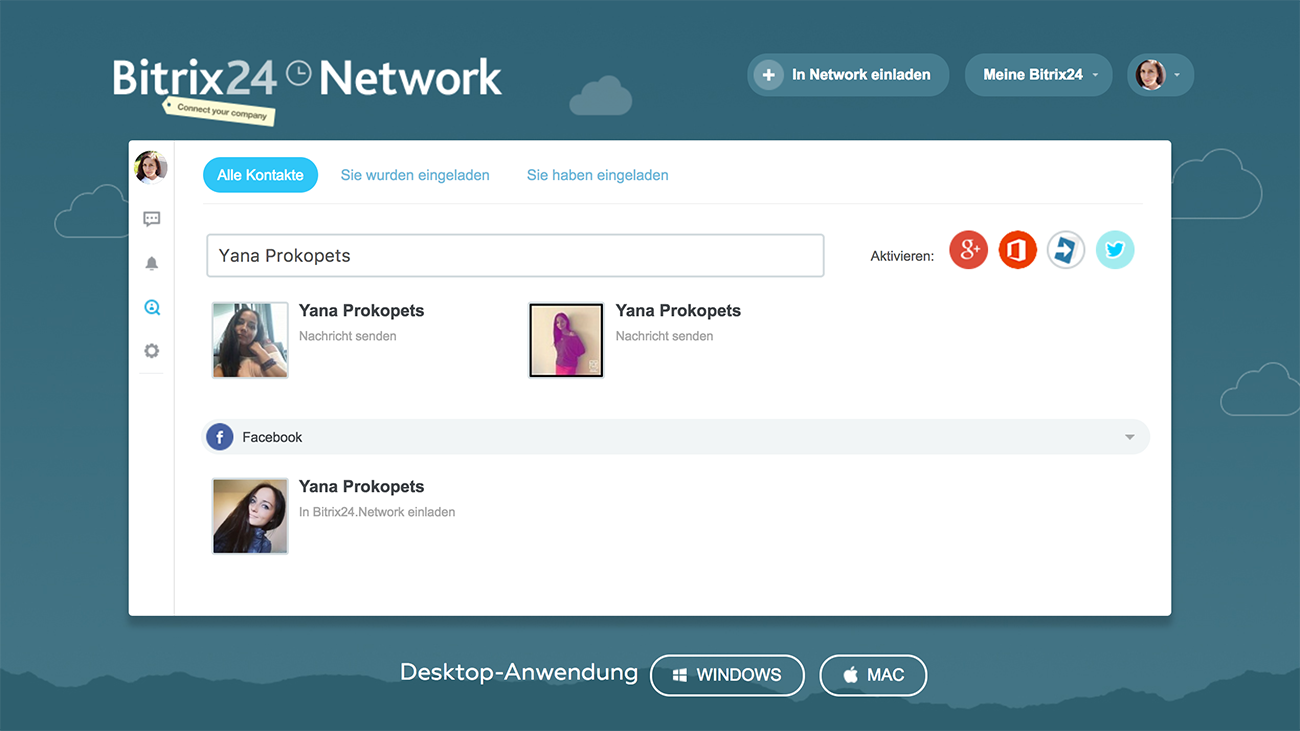This screenshot has height=731, width=1300.
Task: Open first Yana Prokopets photo thumbnail
Action: [x=250, y=340]
